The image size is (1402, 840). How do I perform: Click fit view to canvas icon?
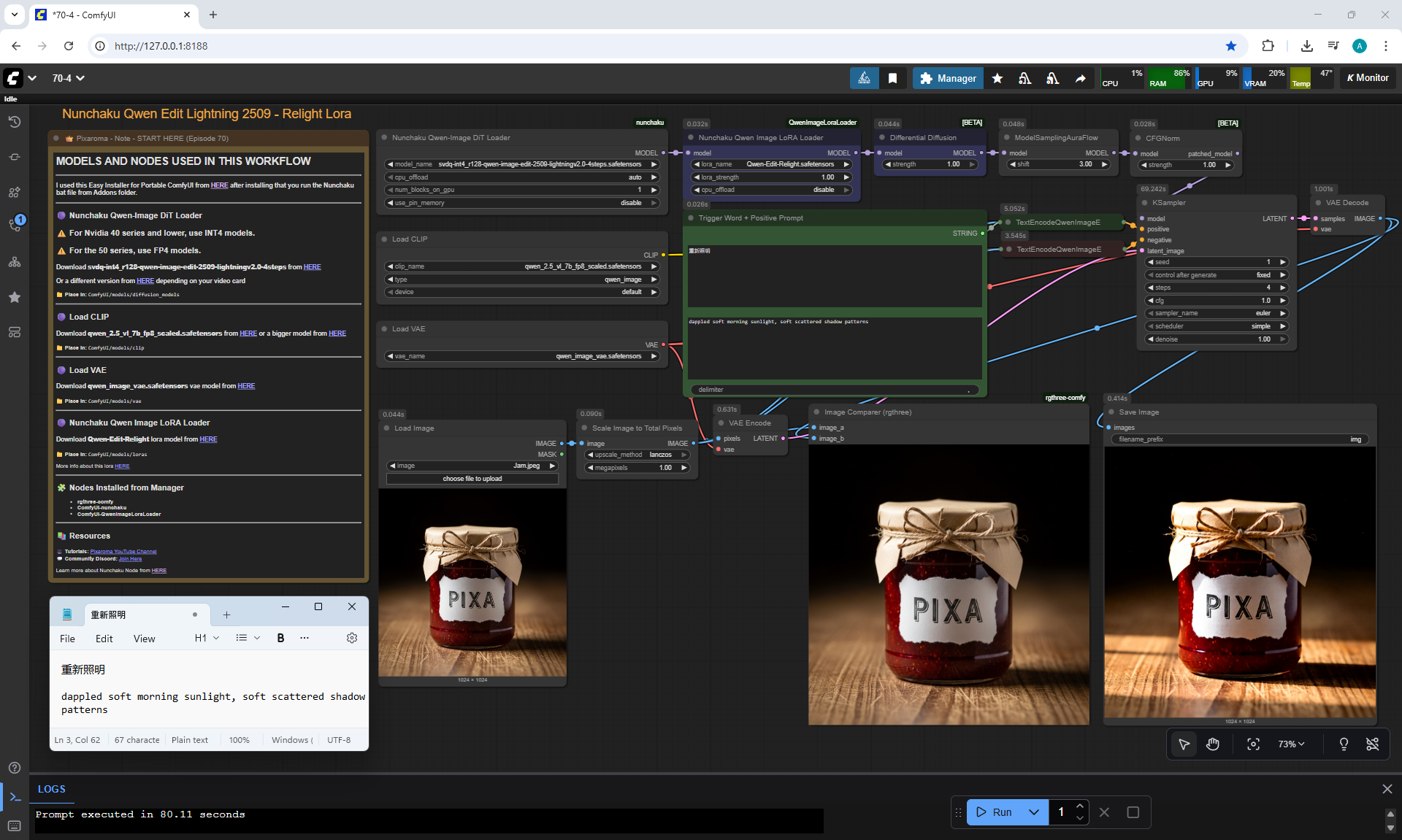(1253, 744)
